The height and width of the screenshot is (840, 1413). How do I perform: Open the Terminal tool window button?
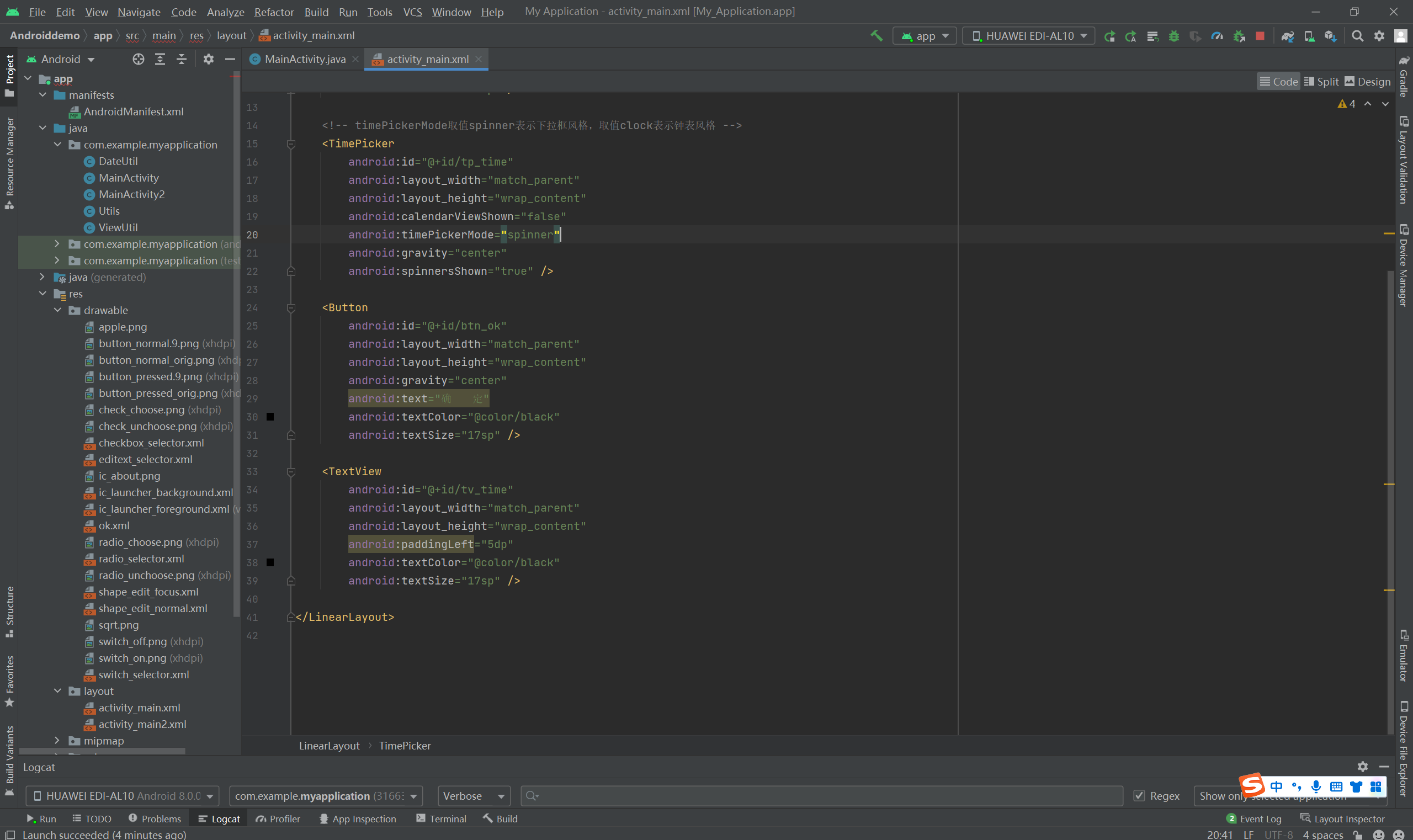click(x=441, y=818)
